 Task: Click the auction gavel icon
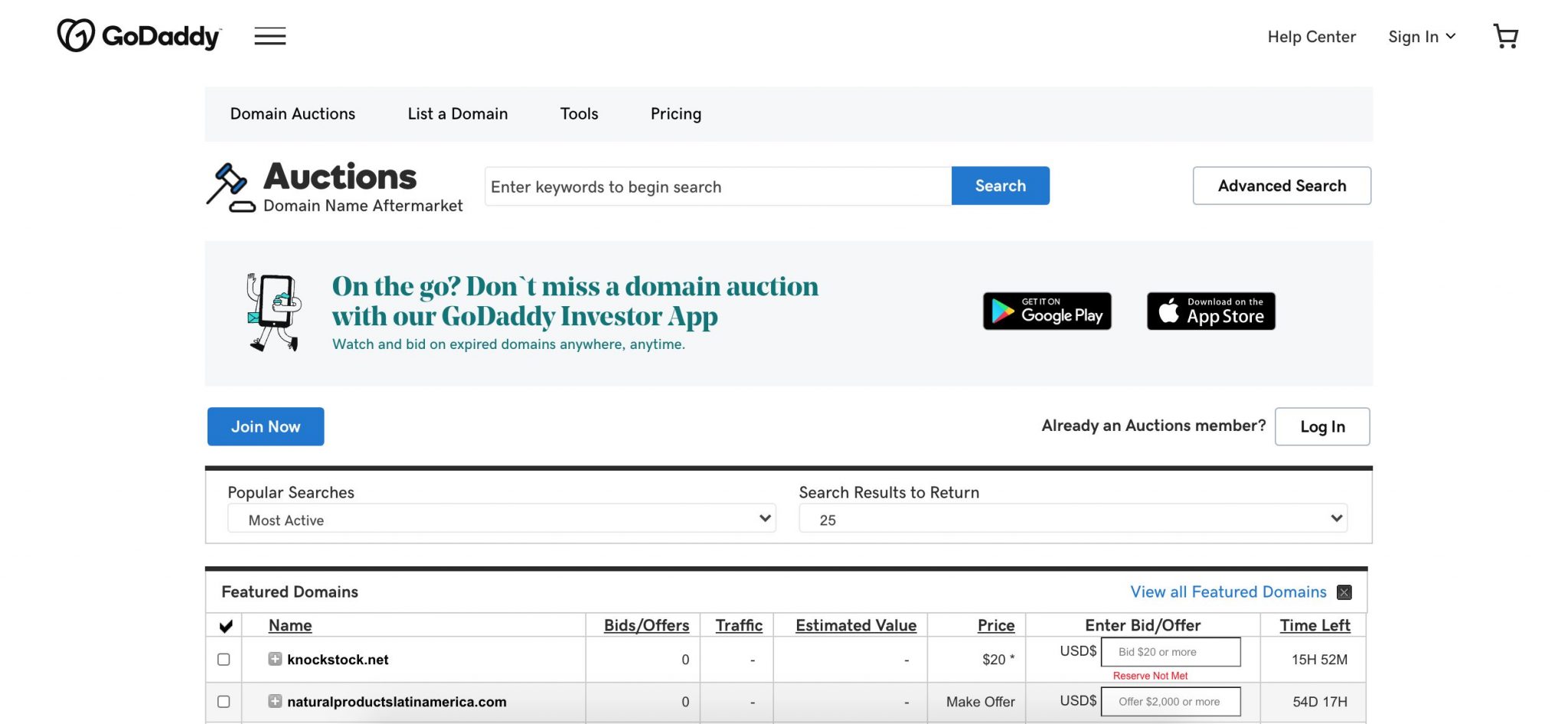click(x=230, y=188)
